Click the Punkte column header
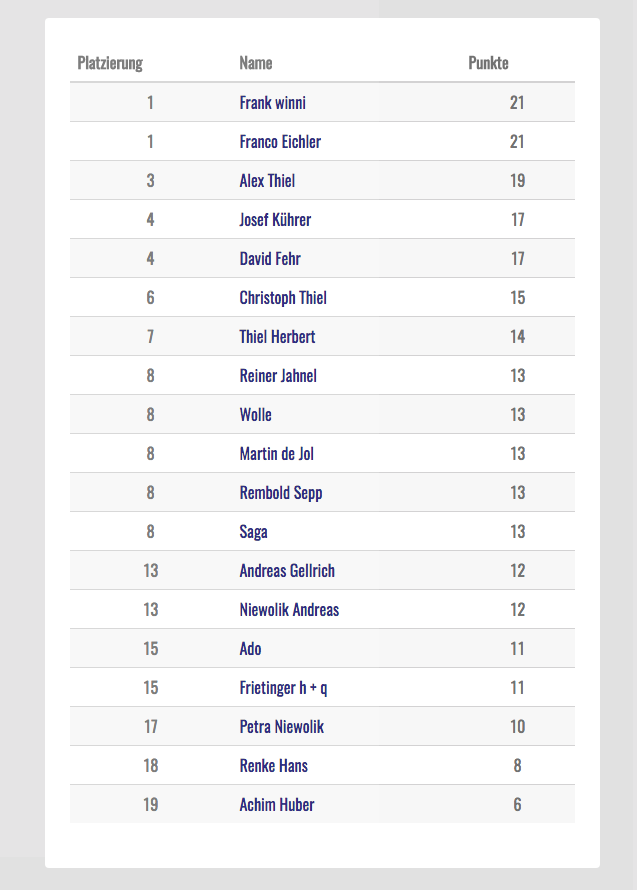 [488, 63]
